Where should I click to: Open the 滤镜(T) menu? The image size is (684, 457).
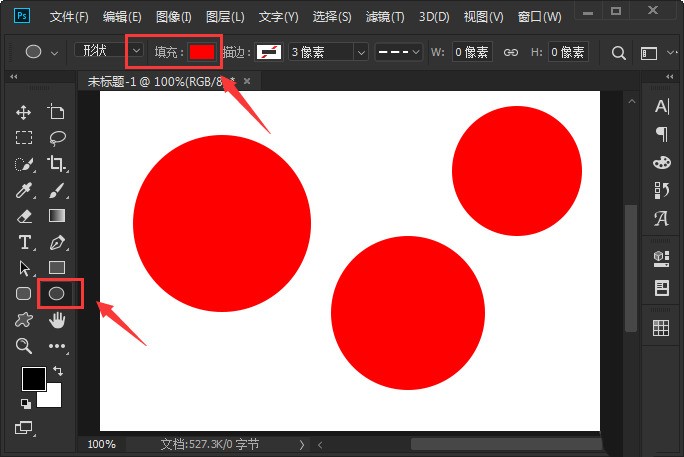pyautogui.click(x=385, y=17)
